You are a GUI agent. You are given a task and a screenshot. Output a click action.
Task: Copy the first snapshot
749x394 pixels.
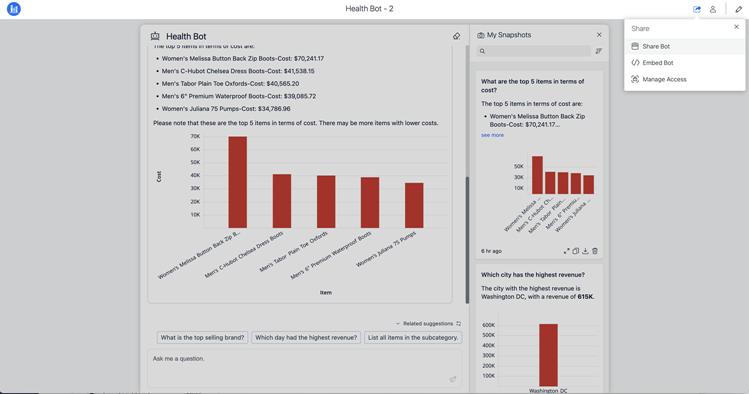(576, 251)
